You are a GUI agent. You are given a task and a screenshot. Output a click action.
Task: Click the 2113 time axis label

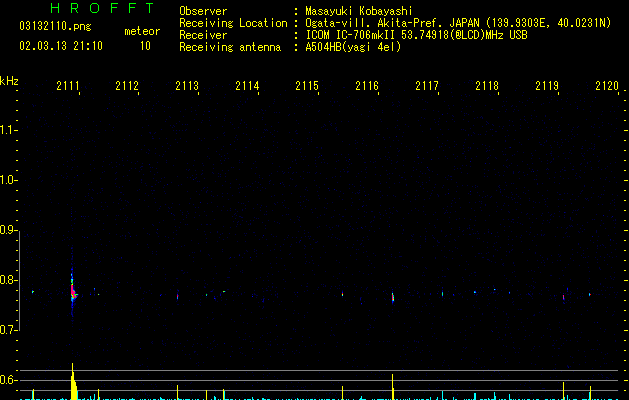(x=187, y=86)
